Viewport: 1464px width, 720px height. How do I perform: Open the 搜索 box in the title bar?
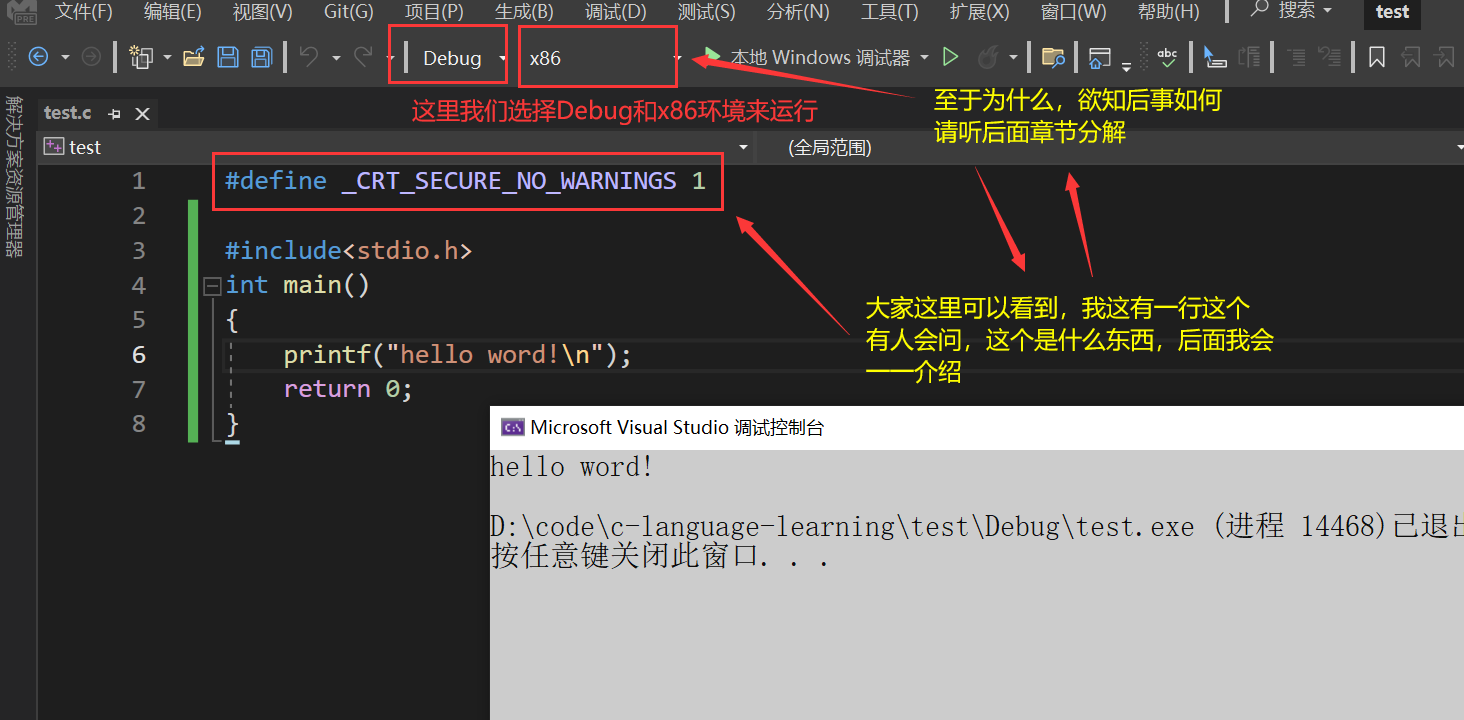[1292, 11]
